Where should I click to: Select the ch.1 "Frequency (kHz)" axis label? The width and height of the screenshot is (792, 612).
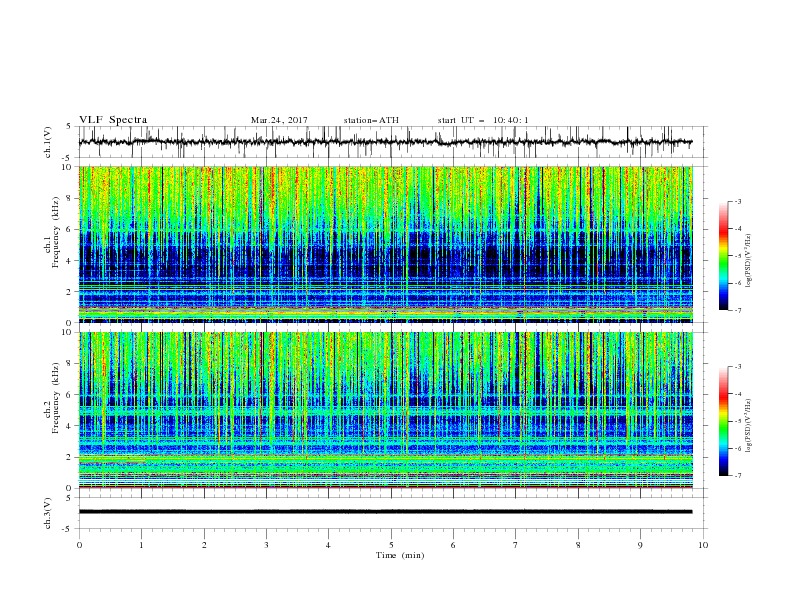[x=55, y=233]
